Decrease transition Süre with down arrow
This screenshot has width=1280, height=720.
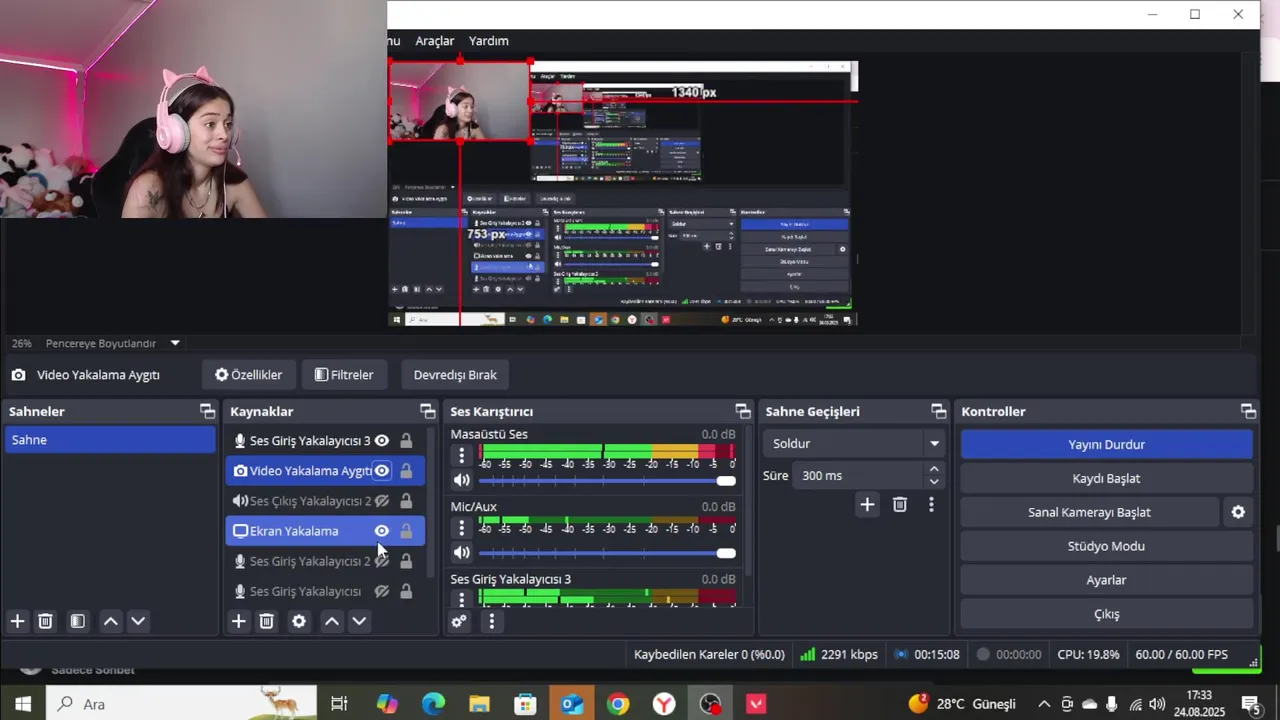pyautogui.click(x=934, y=482)
